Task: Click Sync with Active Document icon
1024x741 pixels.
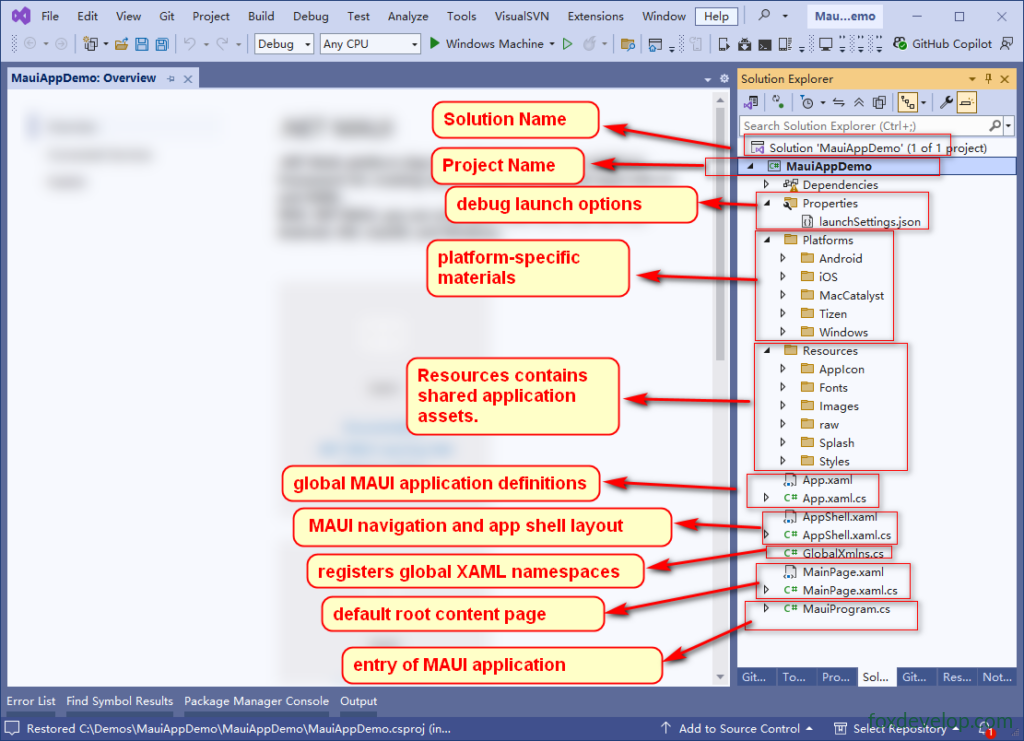Action: point(839,102)
